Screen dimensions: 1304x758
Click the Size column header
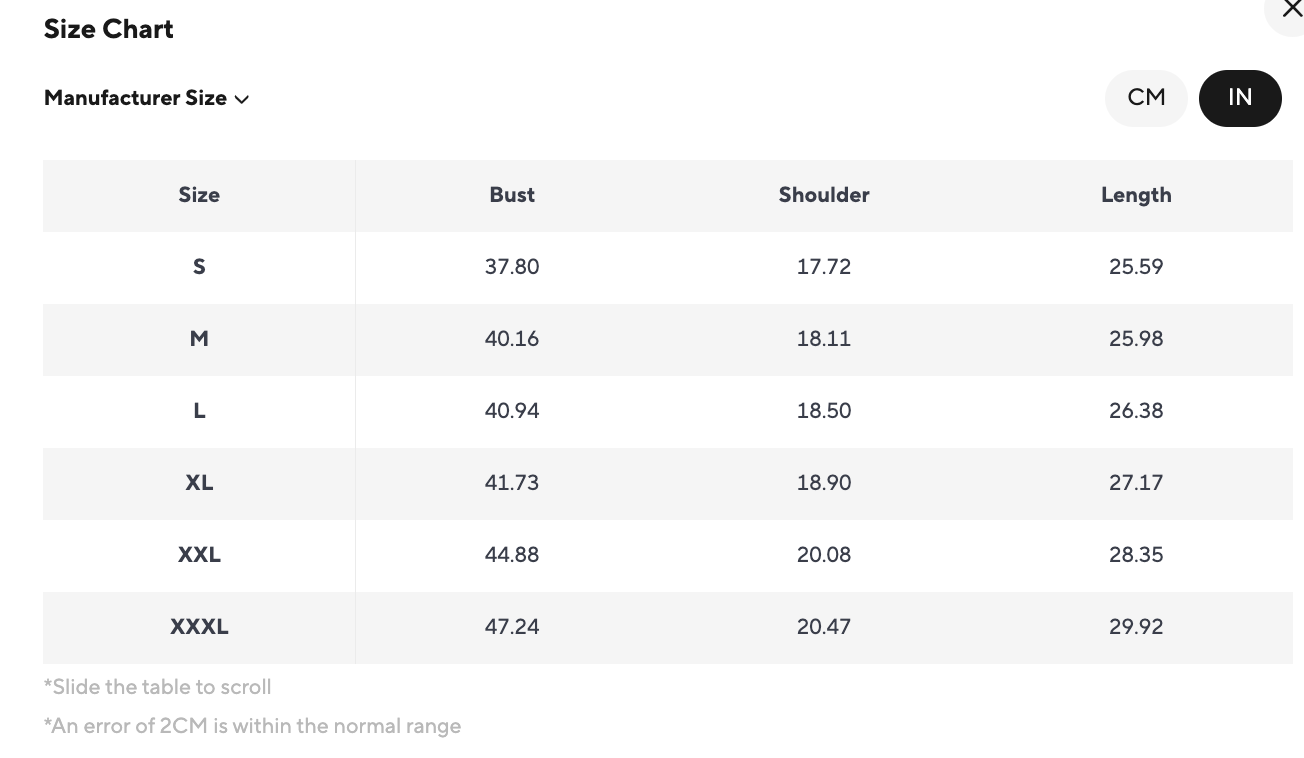pos(199,195)
